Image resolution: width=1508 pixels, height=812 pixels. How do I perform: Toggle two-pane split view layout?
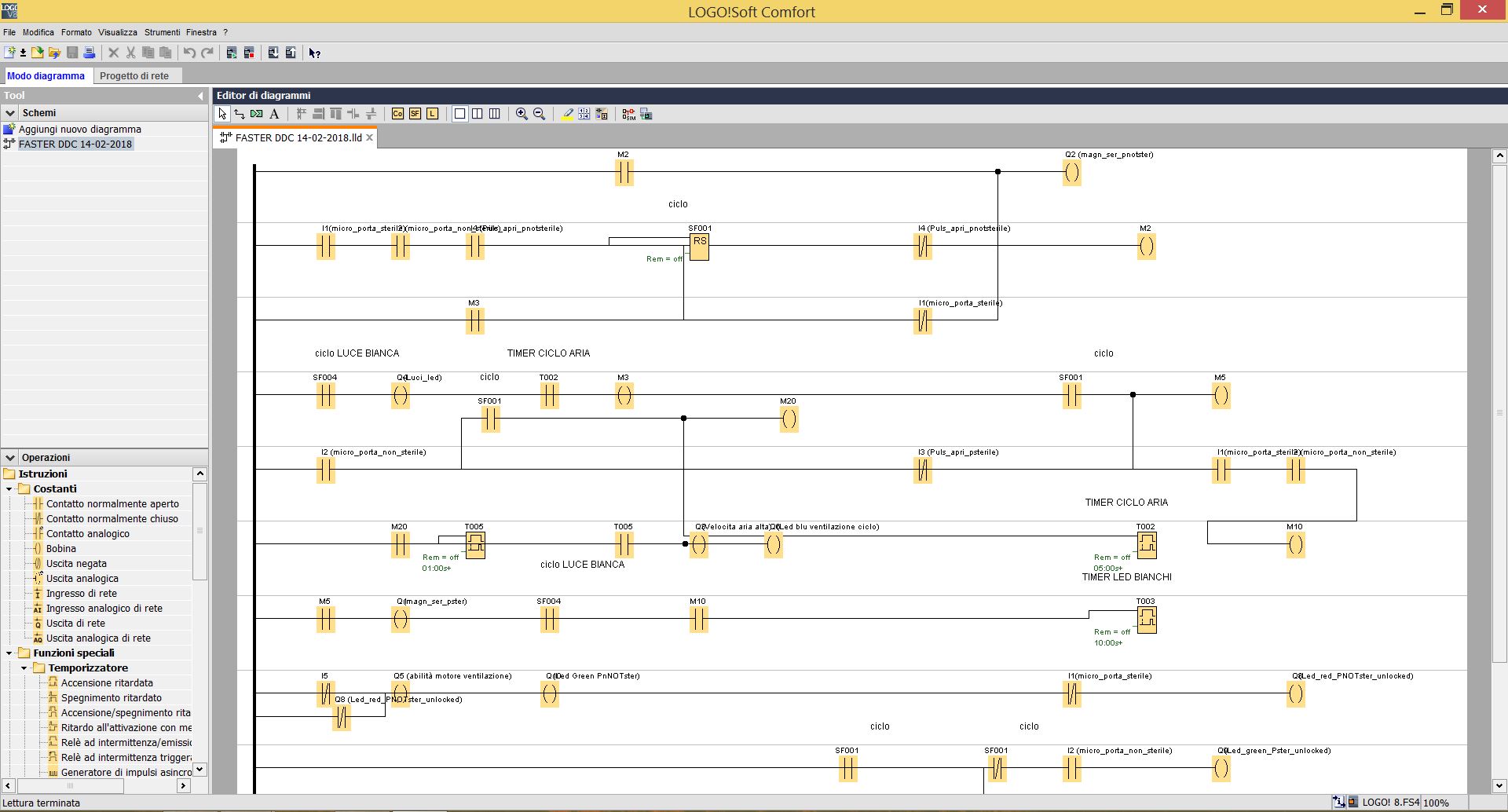tap(478, 114)
